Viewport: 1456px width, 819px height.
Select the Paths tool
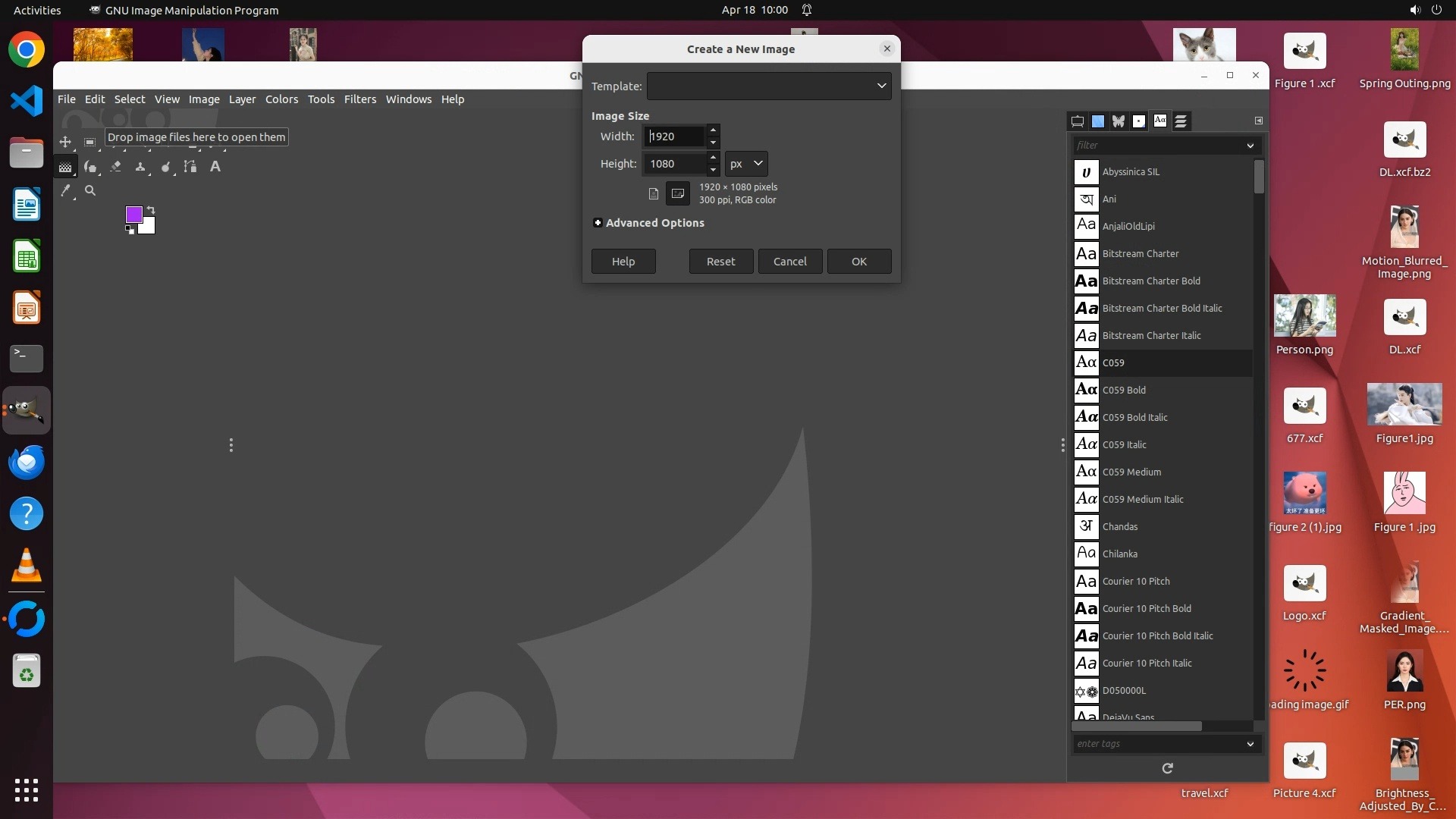pyautogui.click(x=190, y=166)
